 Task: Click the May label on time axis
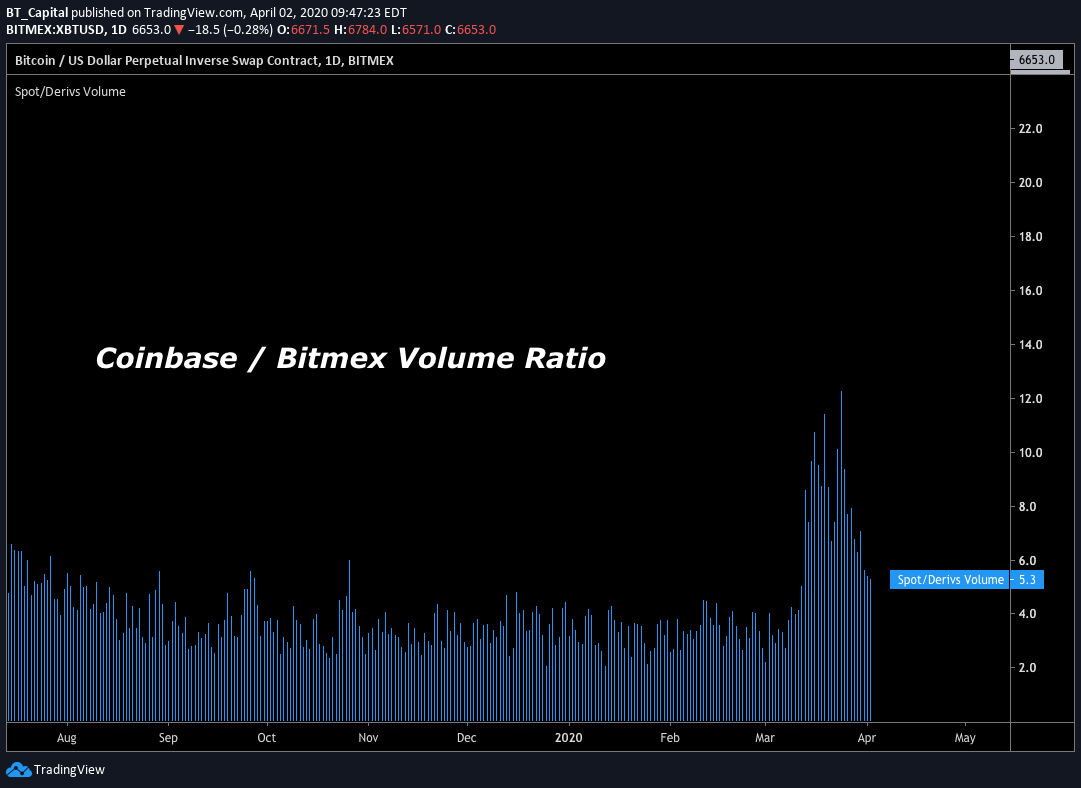coord(965,738)
